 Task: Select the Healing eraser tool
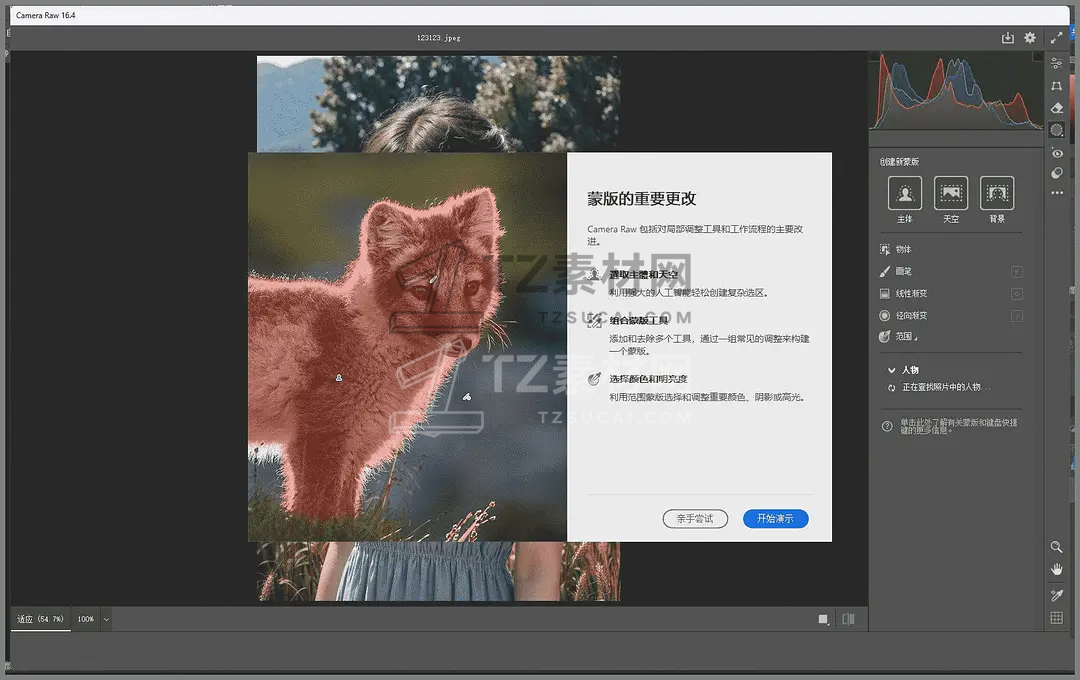1057,108
